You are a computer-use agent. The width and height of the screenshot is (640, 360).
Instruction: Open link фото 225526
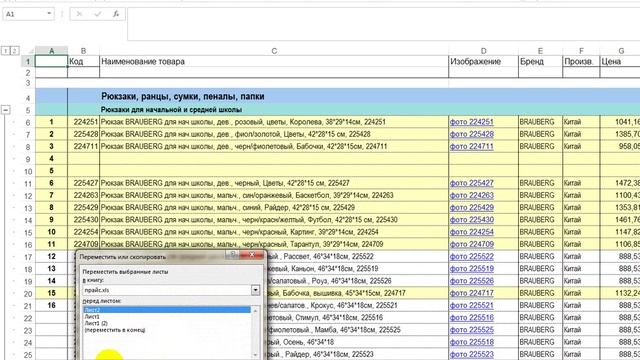pos(471,281)
